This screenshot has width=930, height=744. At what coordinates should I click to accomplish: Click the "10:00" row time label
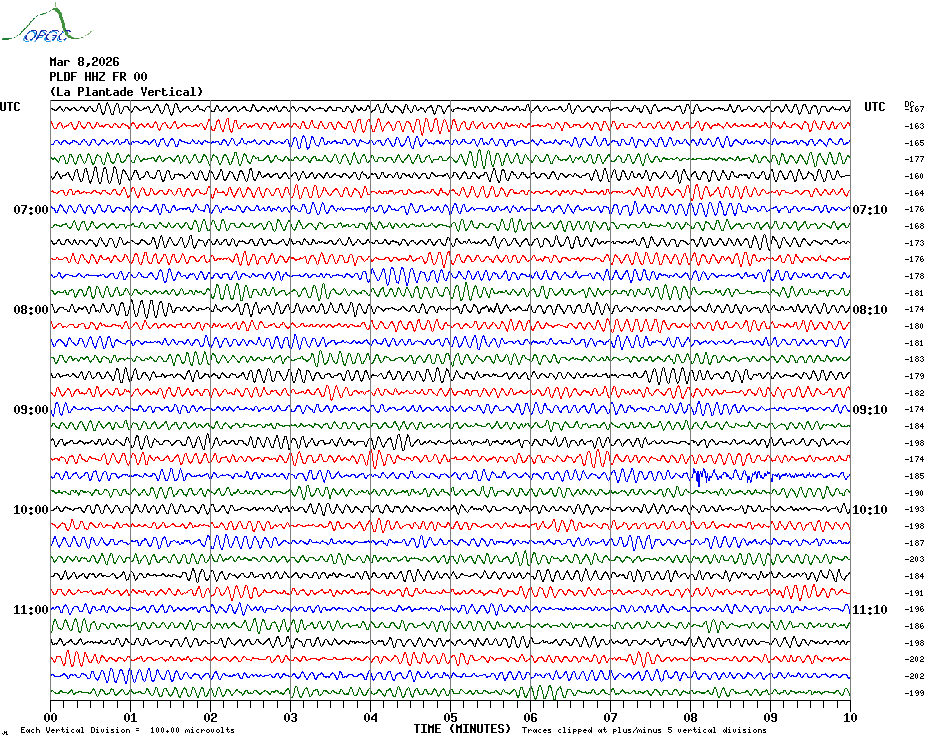coord(31,510)
